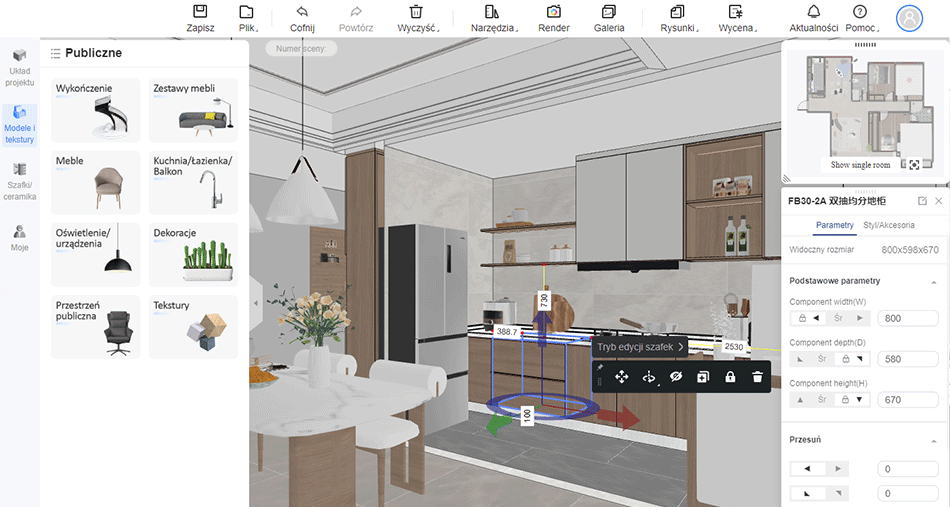The image size is (950, 507).
Task: Click the Component height value field
Action: (x=907, y=400)
